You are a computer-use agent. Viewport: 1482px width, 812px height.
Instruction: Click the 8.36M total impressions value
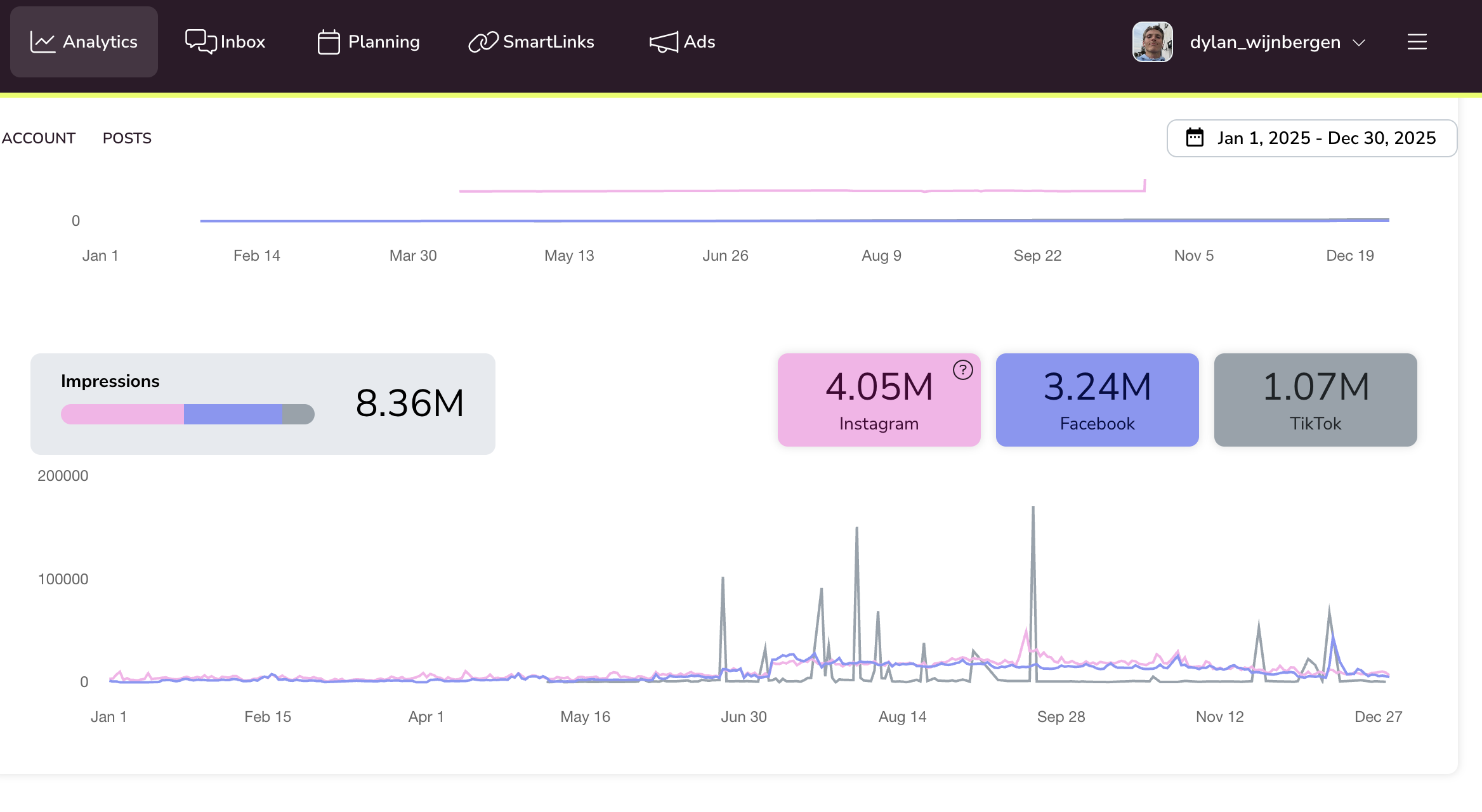pos(410,403)
